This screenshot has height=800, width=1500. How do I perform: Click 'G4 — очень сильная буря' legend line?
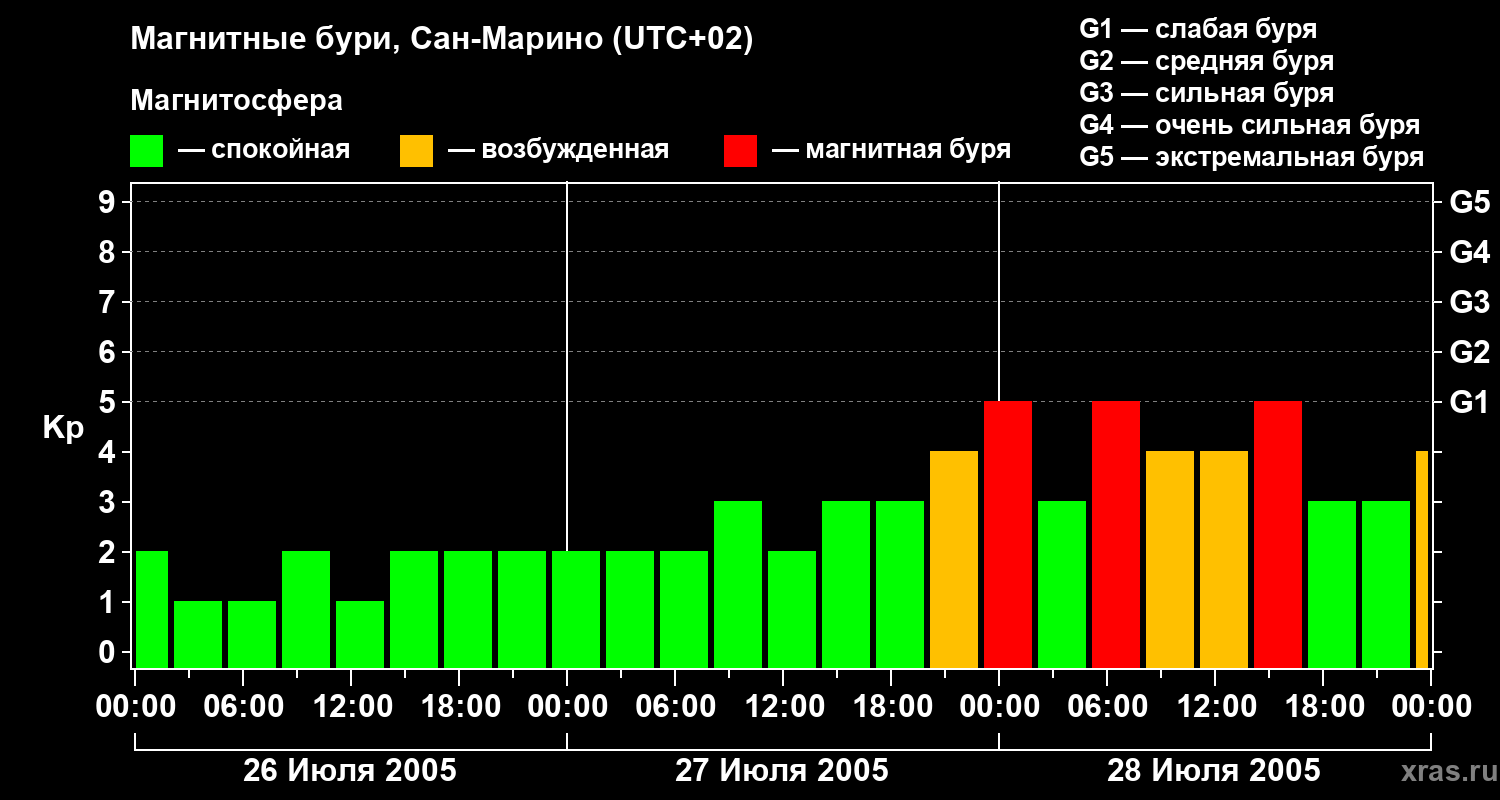coord(1249,125)
